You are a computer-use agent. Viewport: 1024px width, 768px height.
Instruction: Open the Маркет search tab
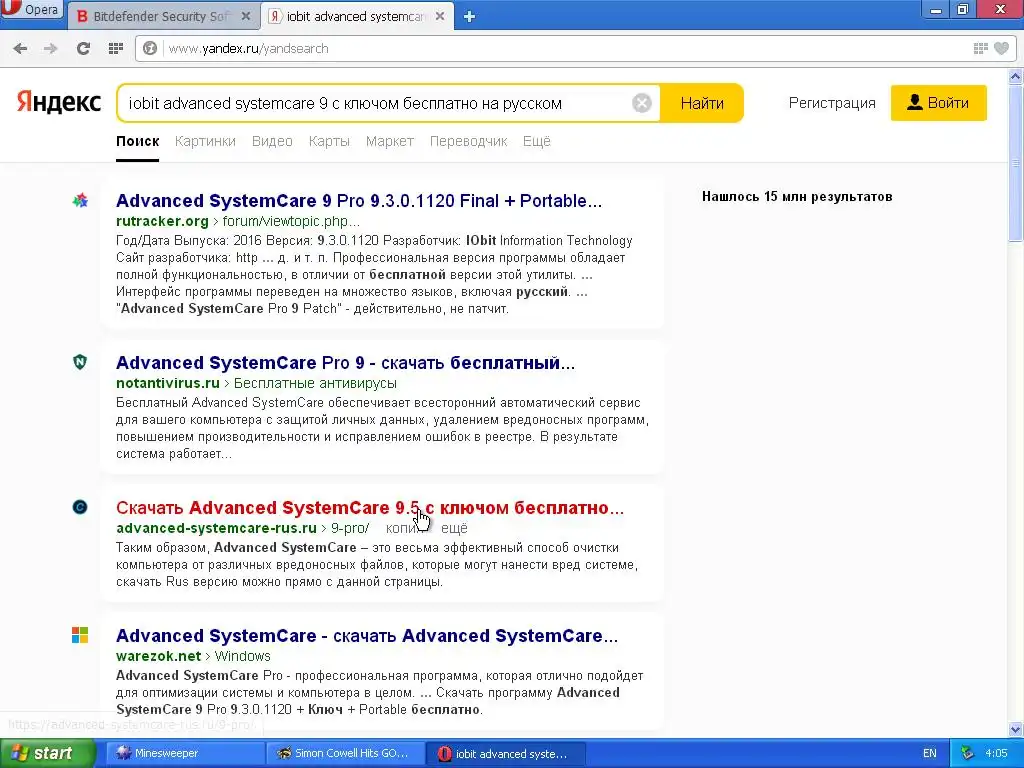[390, 141]
